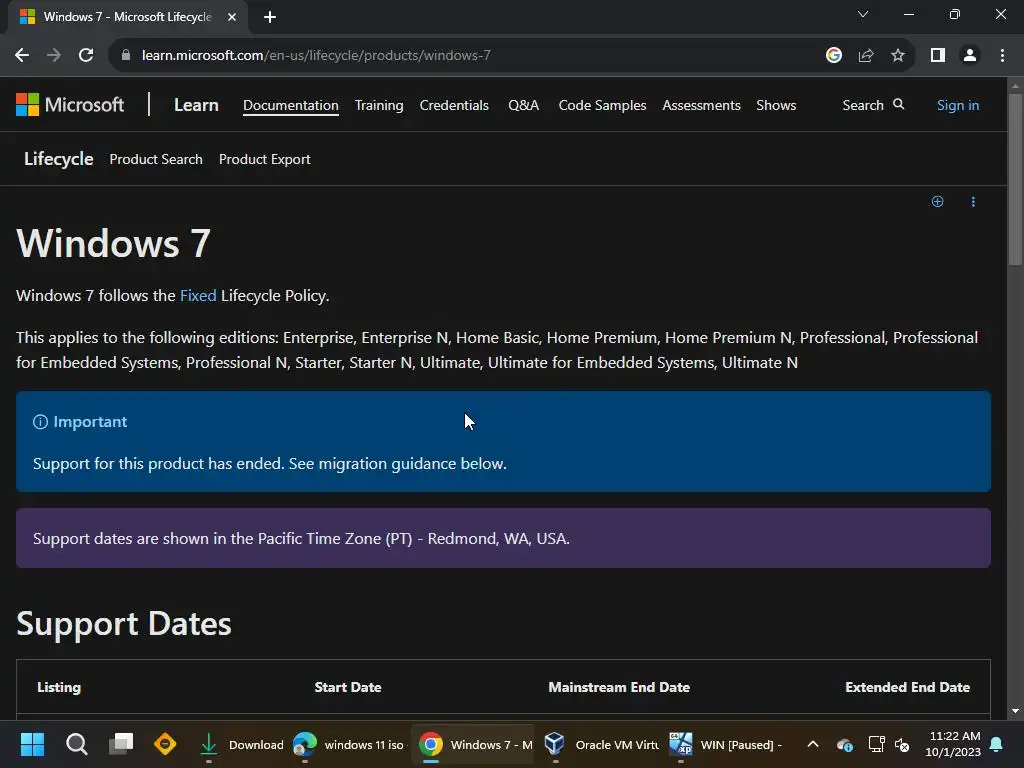Screen dimensions: 1024x768
Task: Click the Listing column header
Action: tap(59, 687)
